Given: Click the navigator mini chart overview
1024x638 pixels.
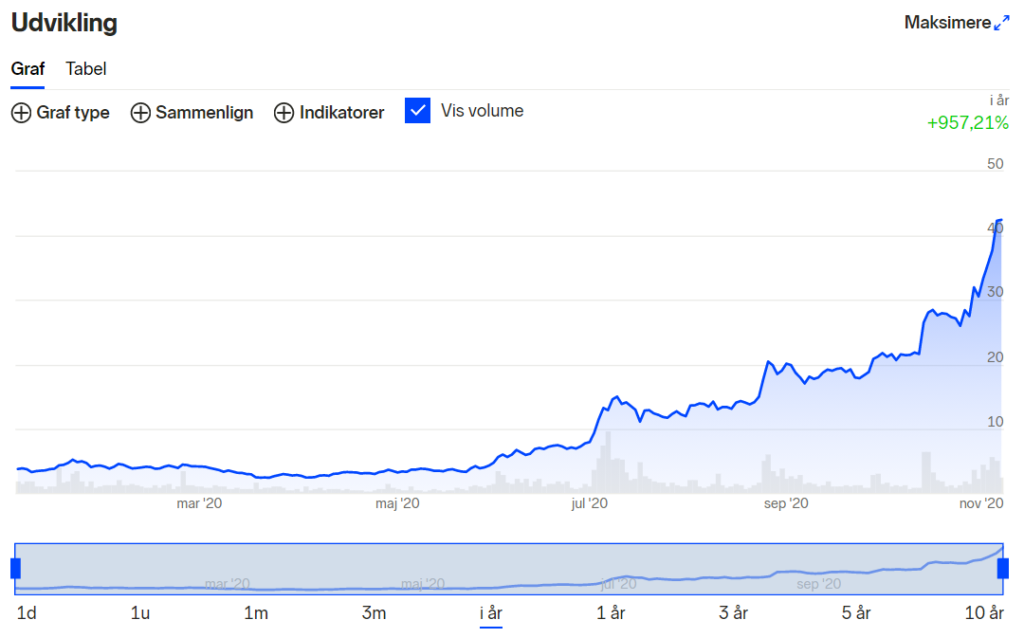Looking at the screenshot, I should click(x=509, y=569).
